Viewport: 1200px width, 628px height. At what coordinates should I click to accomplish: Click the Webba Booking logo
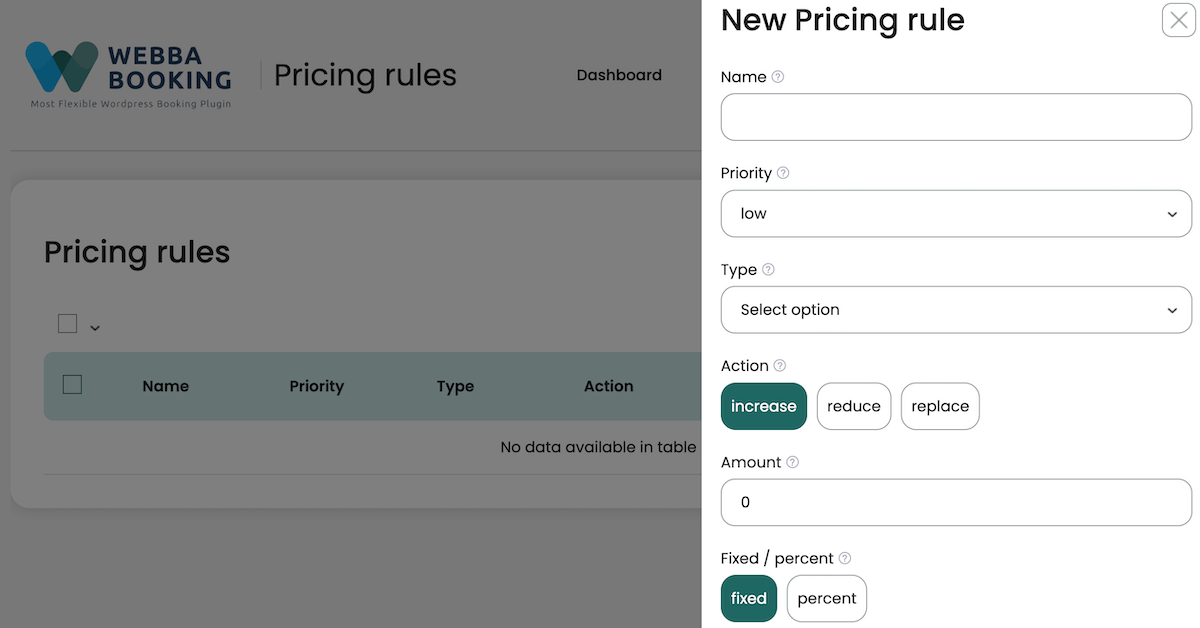[x=128, y=75]
